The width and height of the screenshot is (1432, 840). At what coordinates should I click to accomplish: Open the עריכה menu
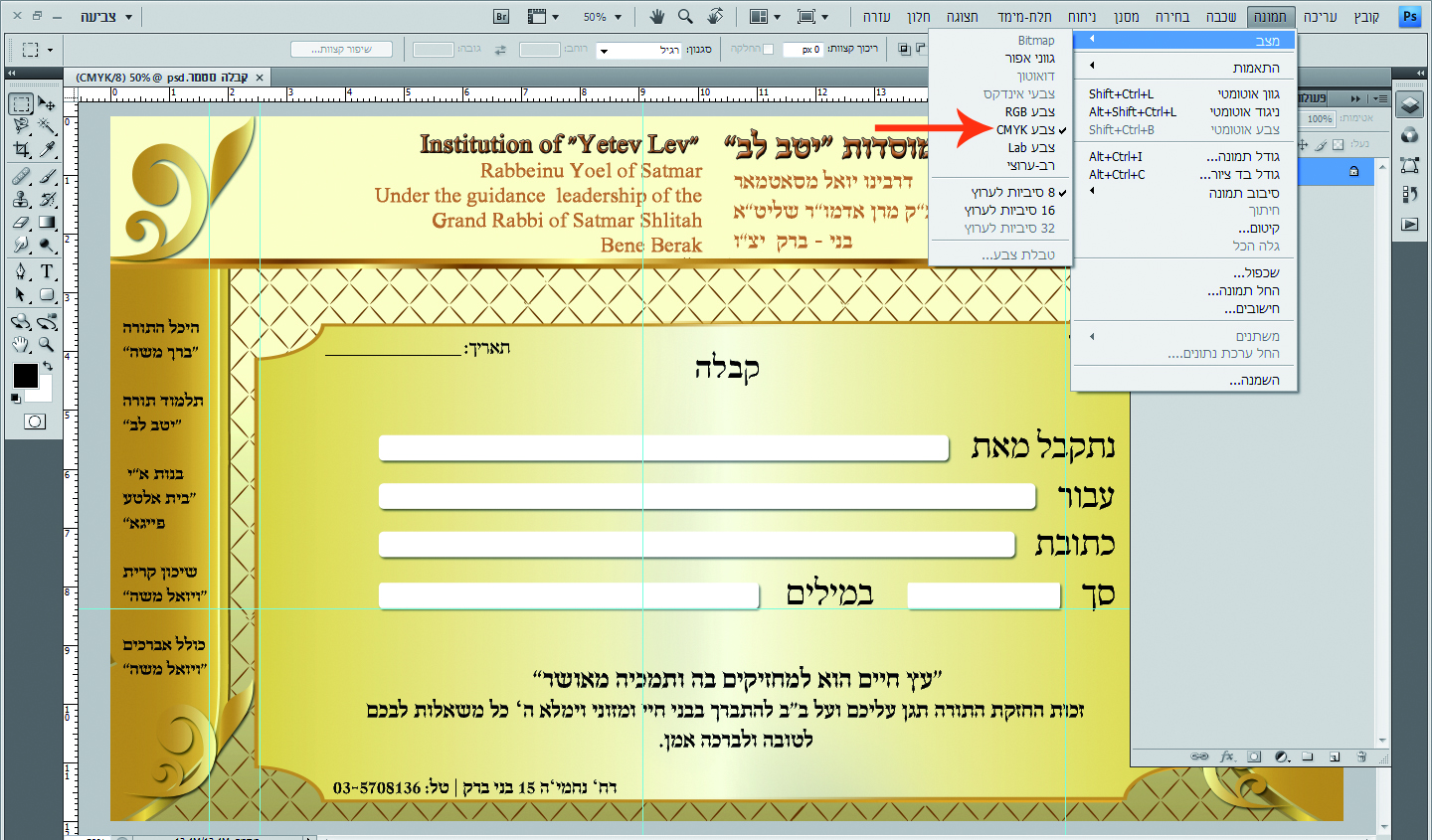click(x=1320, y=17)
